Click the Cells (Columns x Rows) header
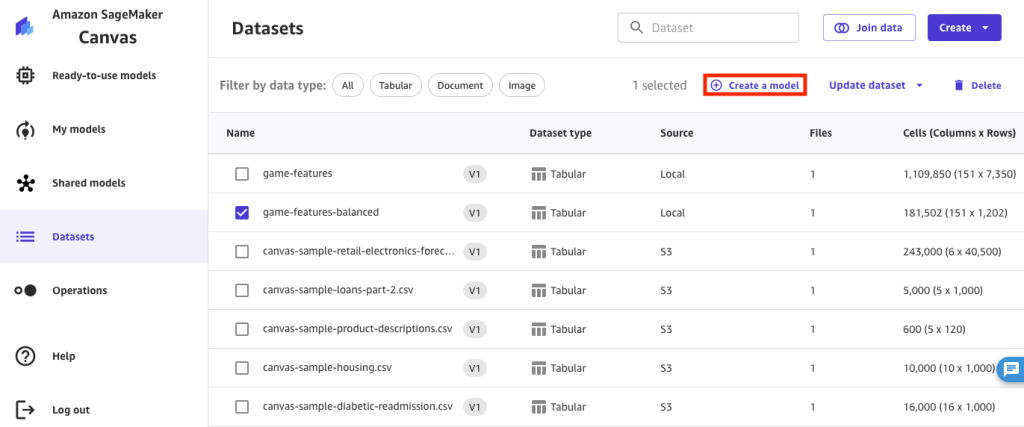The width and height of the screenshot is (1024, 427). 959,133
